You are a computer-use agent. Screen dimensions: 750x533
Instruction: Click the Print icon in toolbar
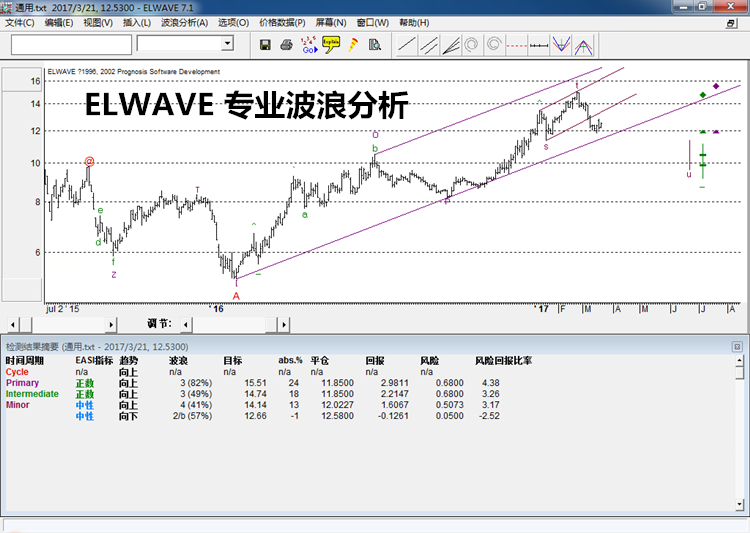click(x=287, y=44)
